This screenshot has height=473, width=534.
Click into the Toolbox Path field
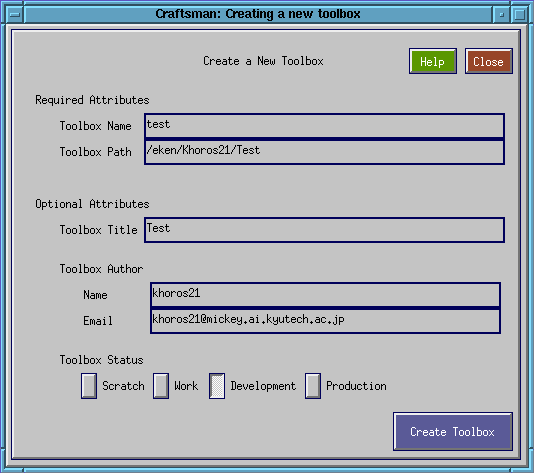tap(324, 152)
